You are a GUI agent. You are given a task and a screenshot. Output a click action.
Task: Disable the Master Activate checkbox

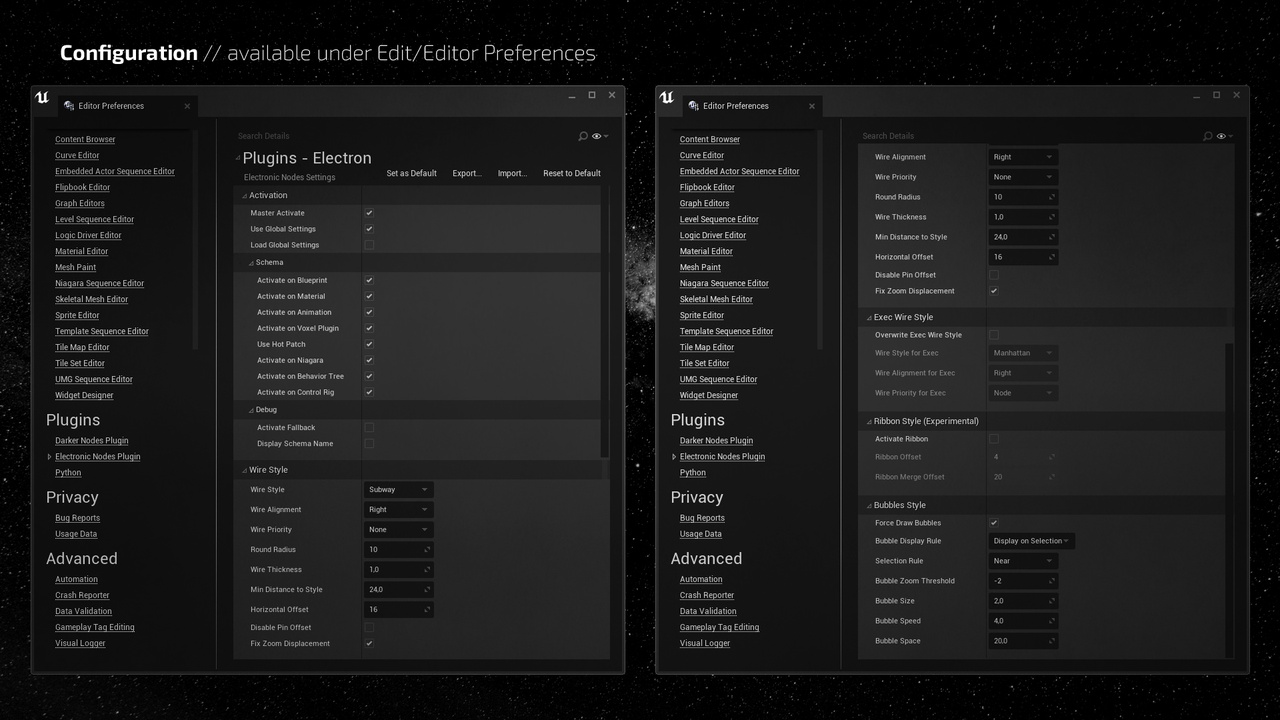click(369, 213)
